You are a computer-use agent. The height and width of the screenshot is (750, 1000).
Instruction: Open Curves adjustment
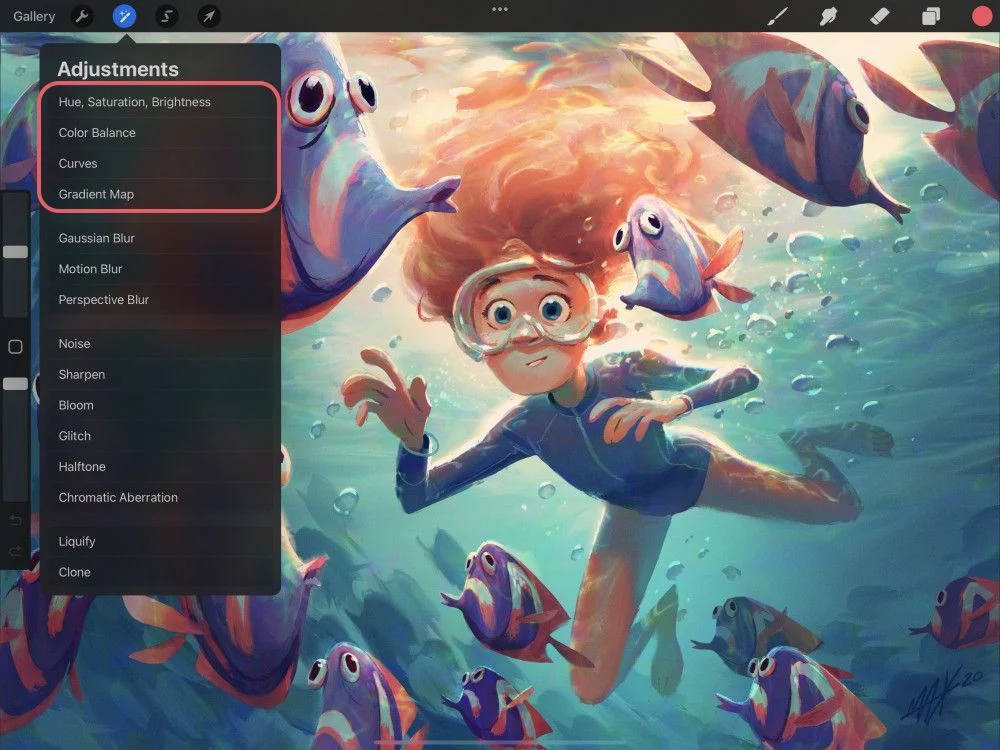pyautogui.click(x=159, y=163)
